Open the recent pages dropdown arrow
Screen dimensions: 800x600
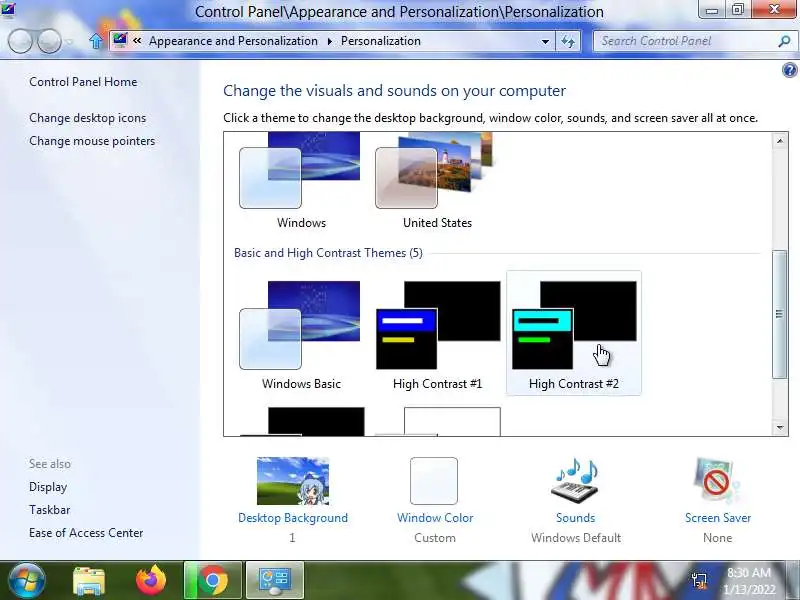(x=69, y=41)
